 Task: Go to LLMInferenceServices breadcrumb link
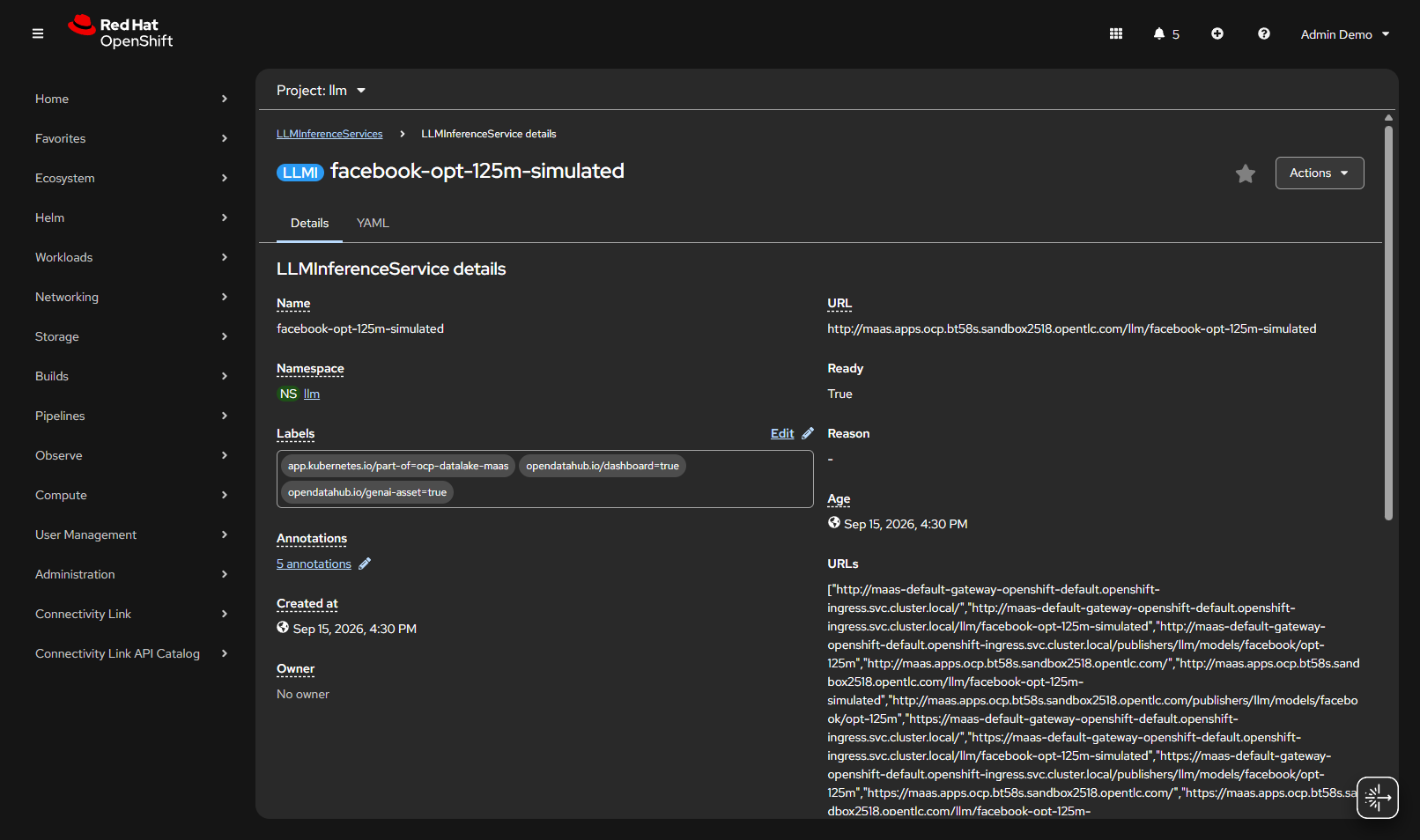click(329, 134)
